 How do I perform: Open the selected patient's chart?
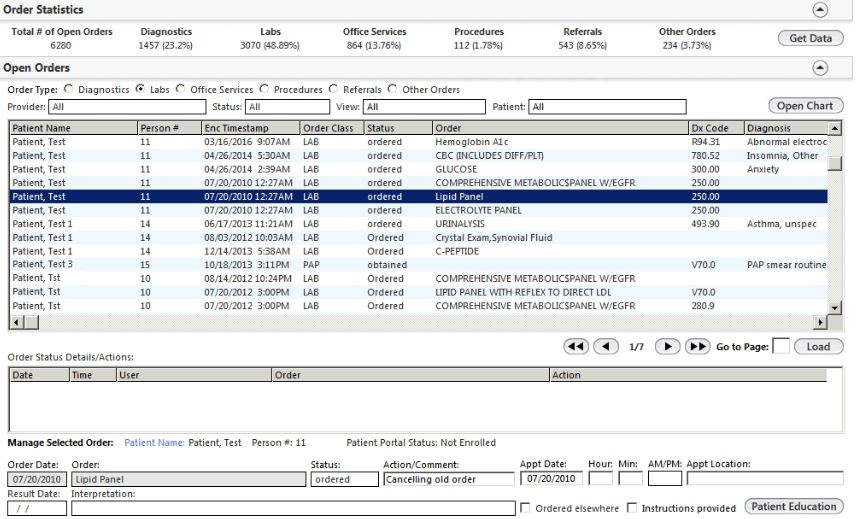point(805,106)
